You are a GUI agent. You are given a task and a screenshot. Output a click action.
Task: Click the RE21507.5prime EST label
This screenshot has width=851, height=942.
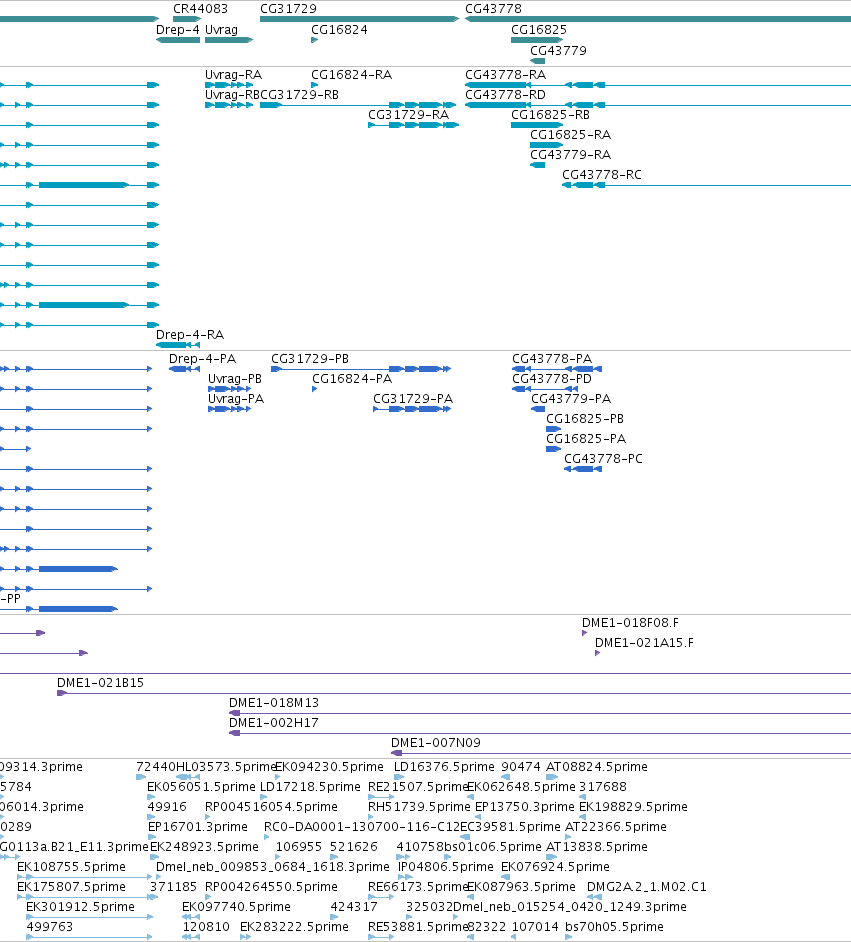(x=419, y=787)
